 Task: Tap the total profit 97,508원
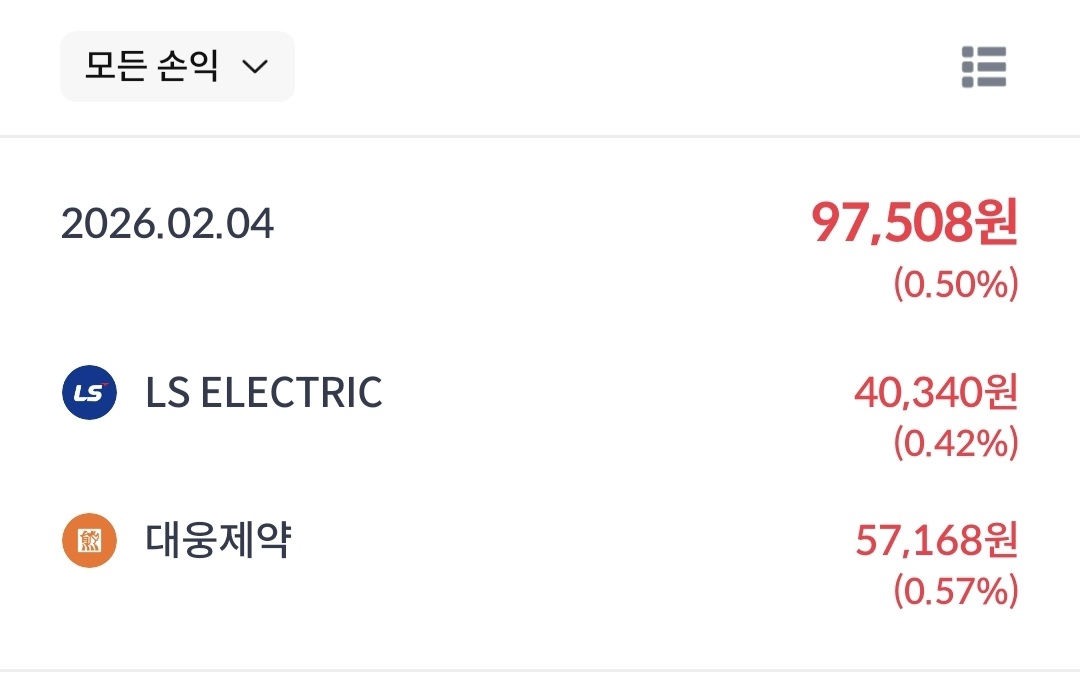click(x=914, y=222)
